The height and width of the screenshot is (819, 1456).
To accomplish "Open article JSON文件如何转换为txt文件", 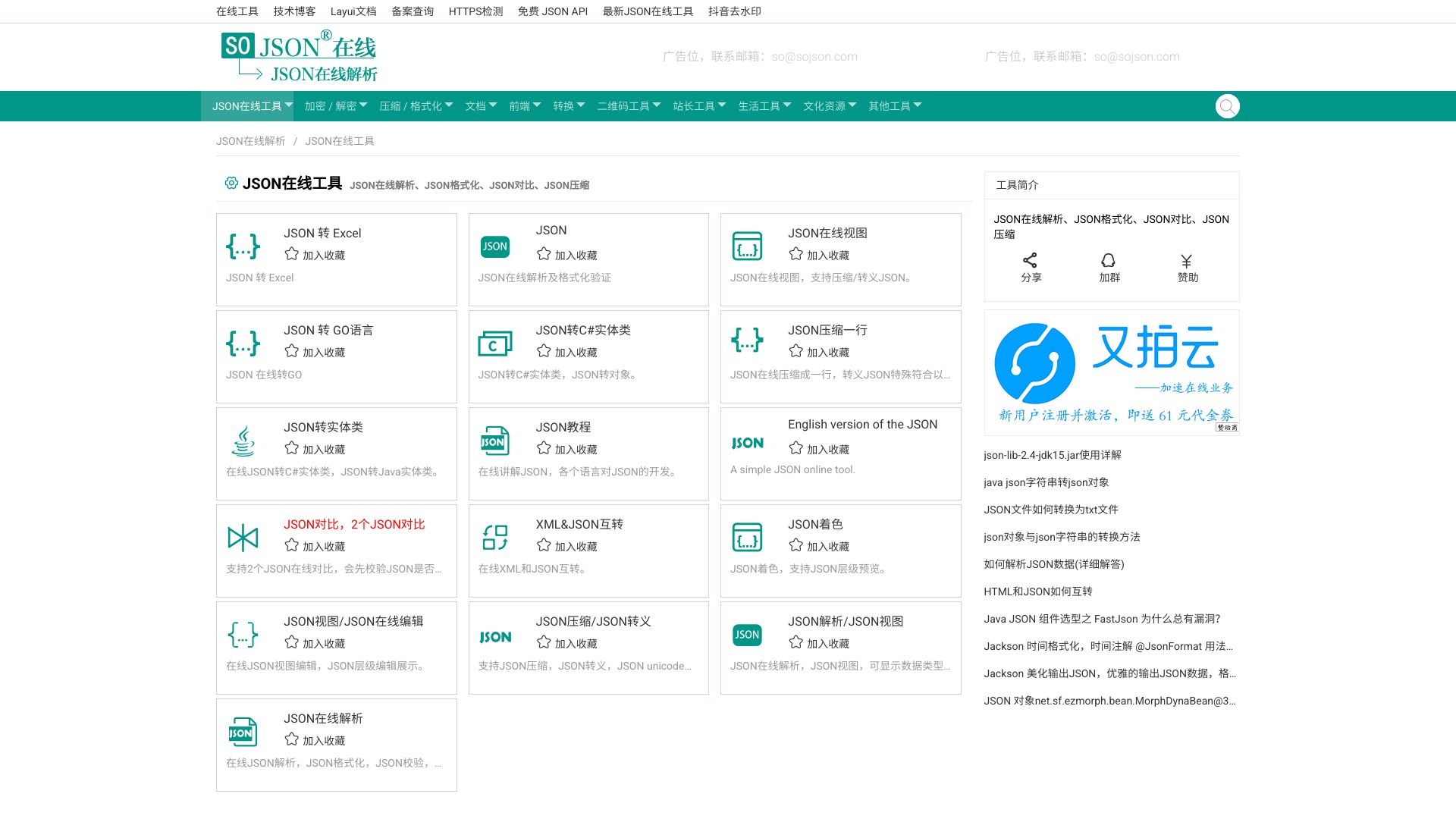I will click(1051, 510).
